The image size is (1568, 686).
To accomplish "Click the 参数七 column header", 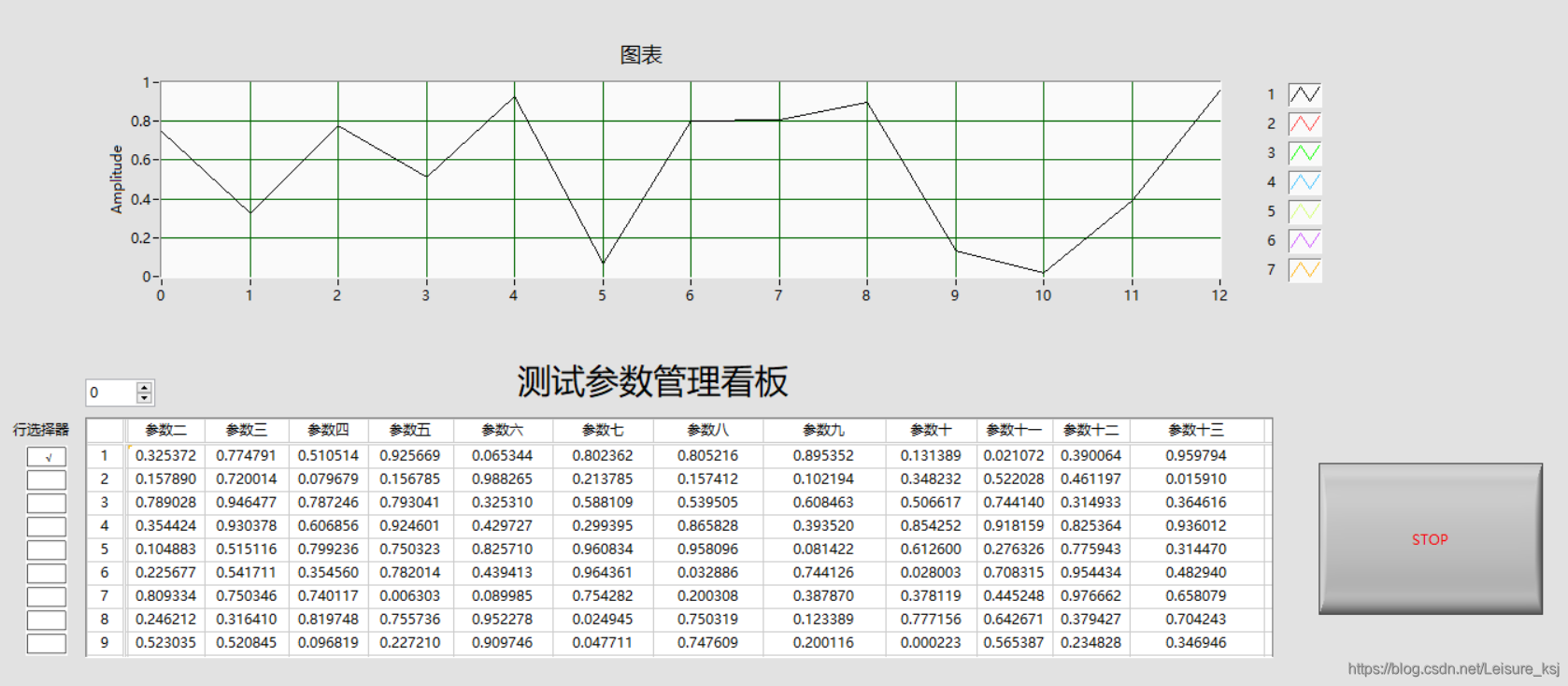I will coord(603,430).
